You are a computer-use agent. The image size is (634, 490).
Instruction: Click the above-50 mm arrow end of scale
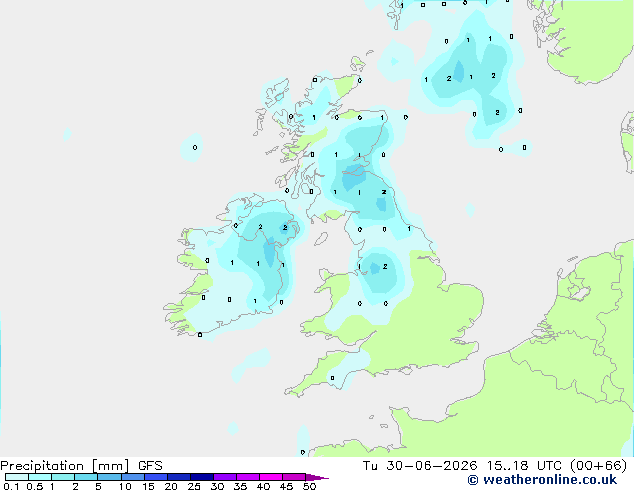tap(317, 477)
